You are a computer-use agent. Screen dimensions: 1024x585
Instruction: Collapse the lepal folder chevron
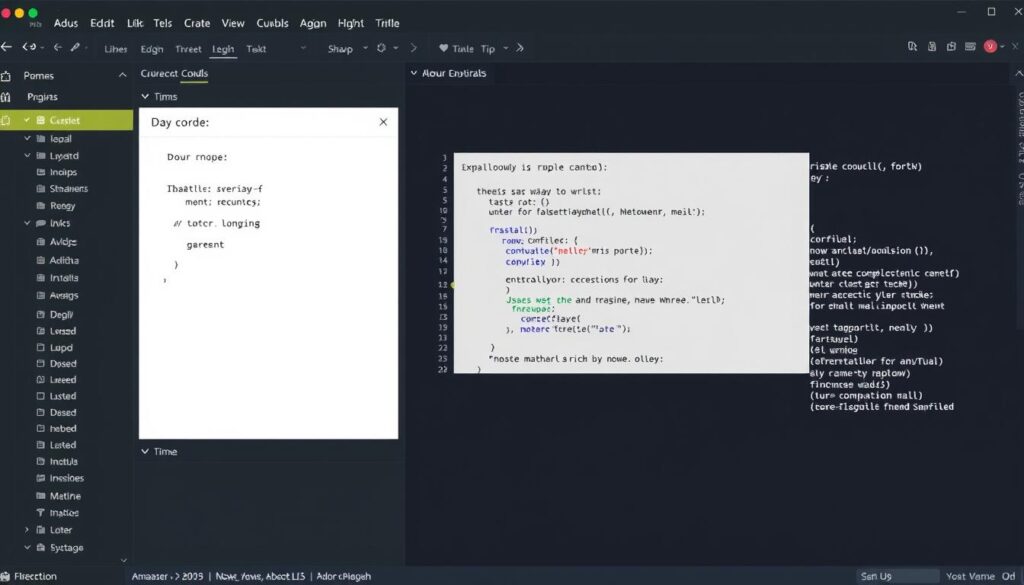[x=27, y=138]
